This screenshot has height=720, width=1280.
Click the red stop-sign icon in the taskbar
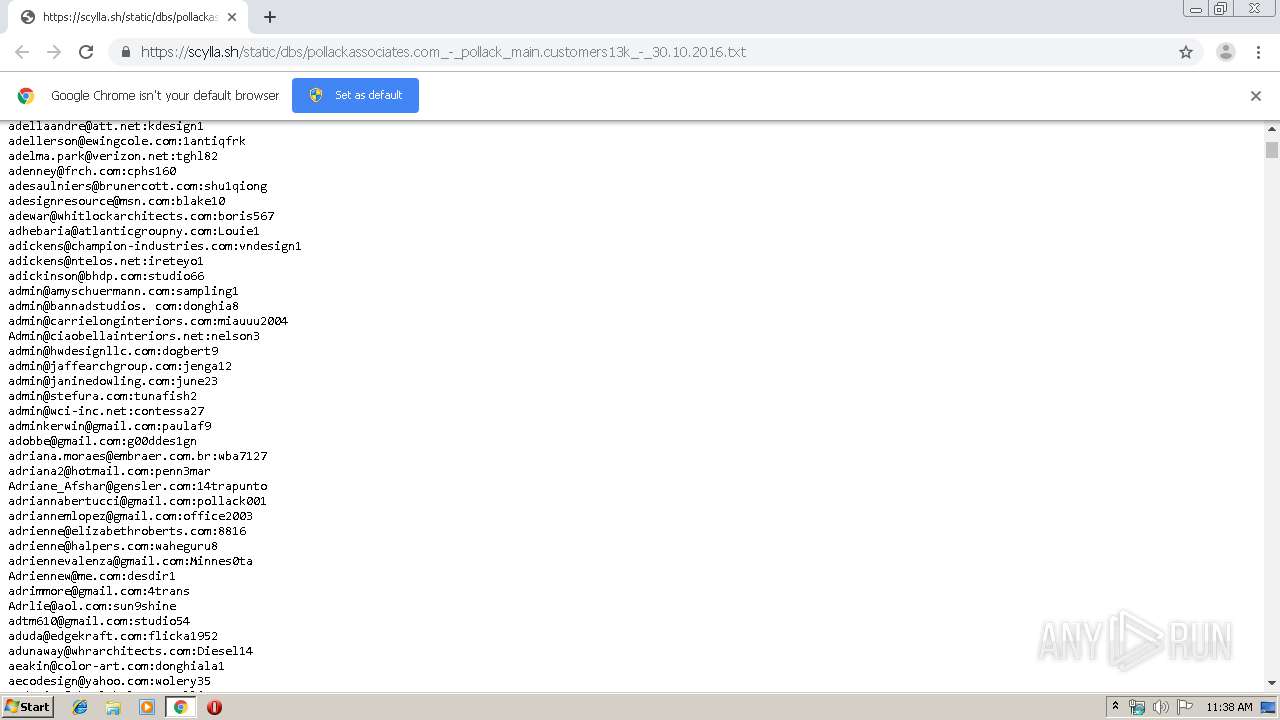[214, 707]
